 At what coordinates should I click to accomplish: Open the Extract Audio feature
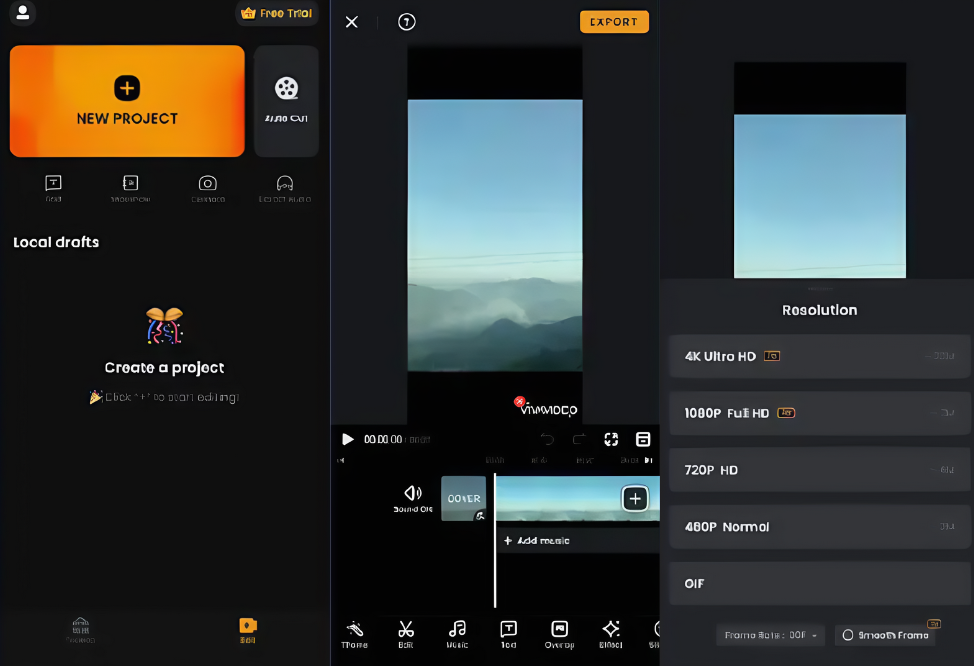pos(284,187)
